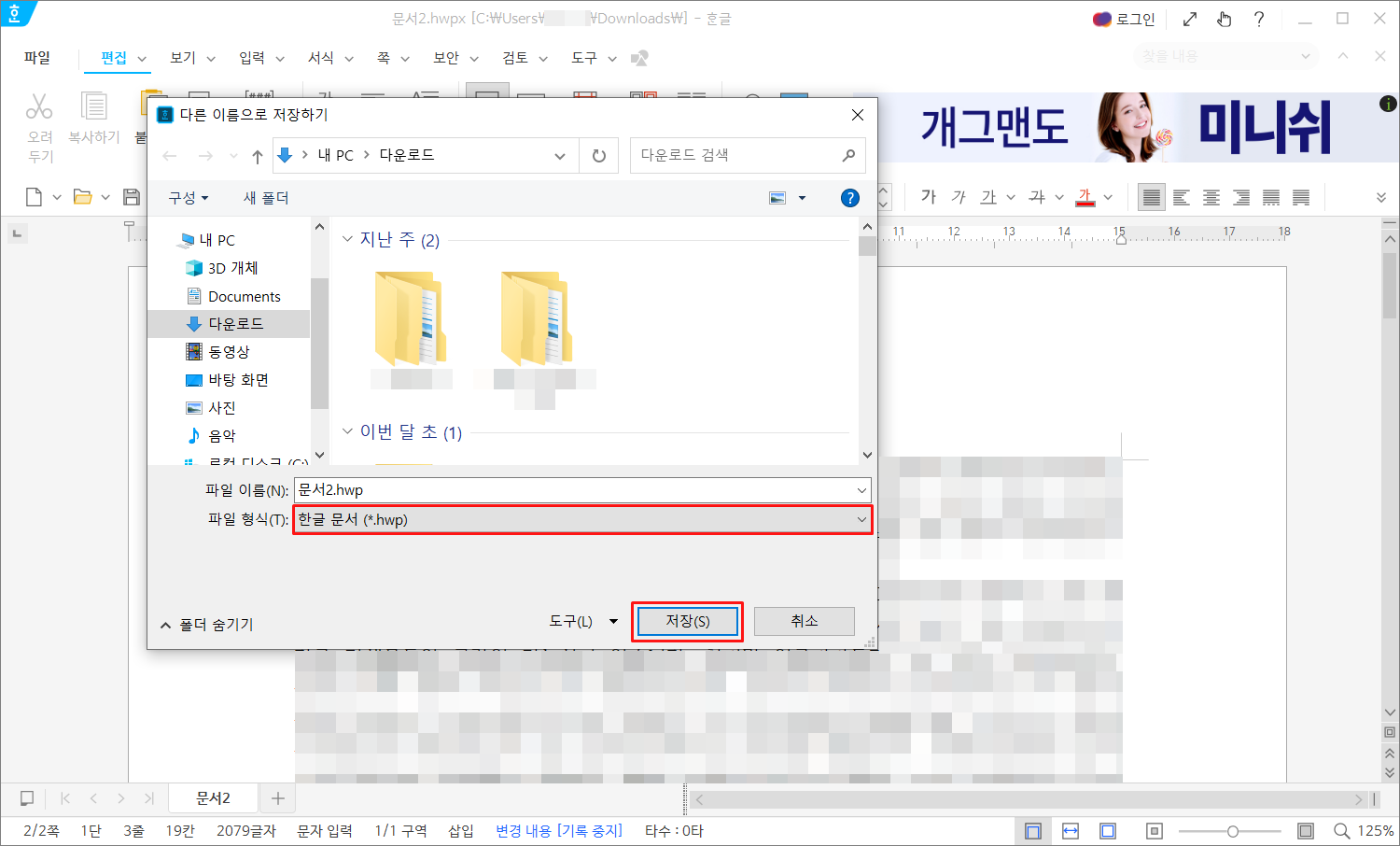Click the up-one-level arrow in dialog
This screenshot has width=1400, height=846.
[x=258, y=156]
